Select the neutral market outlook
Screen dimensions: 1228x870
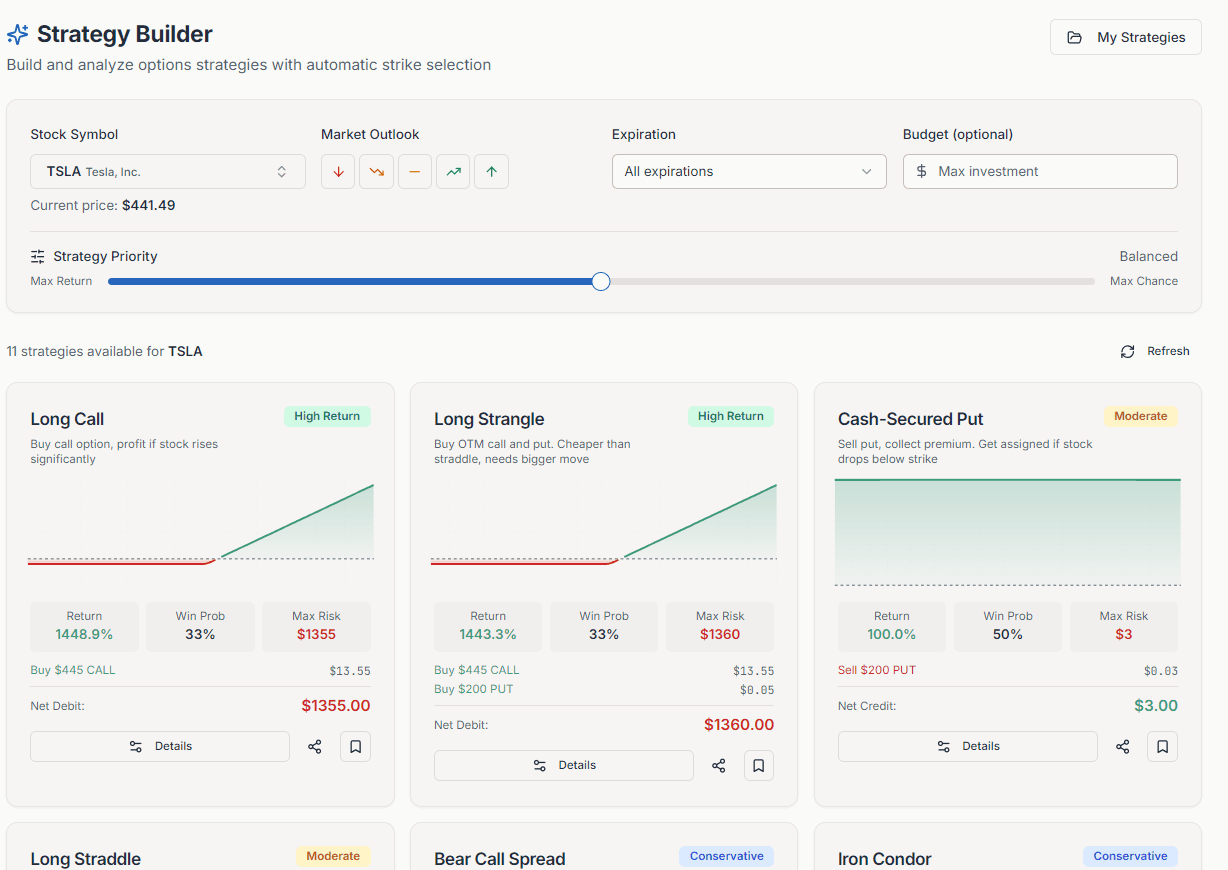click(x=414, y=172)
